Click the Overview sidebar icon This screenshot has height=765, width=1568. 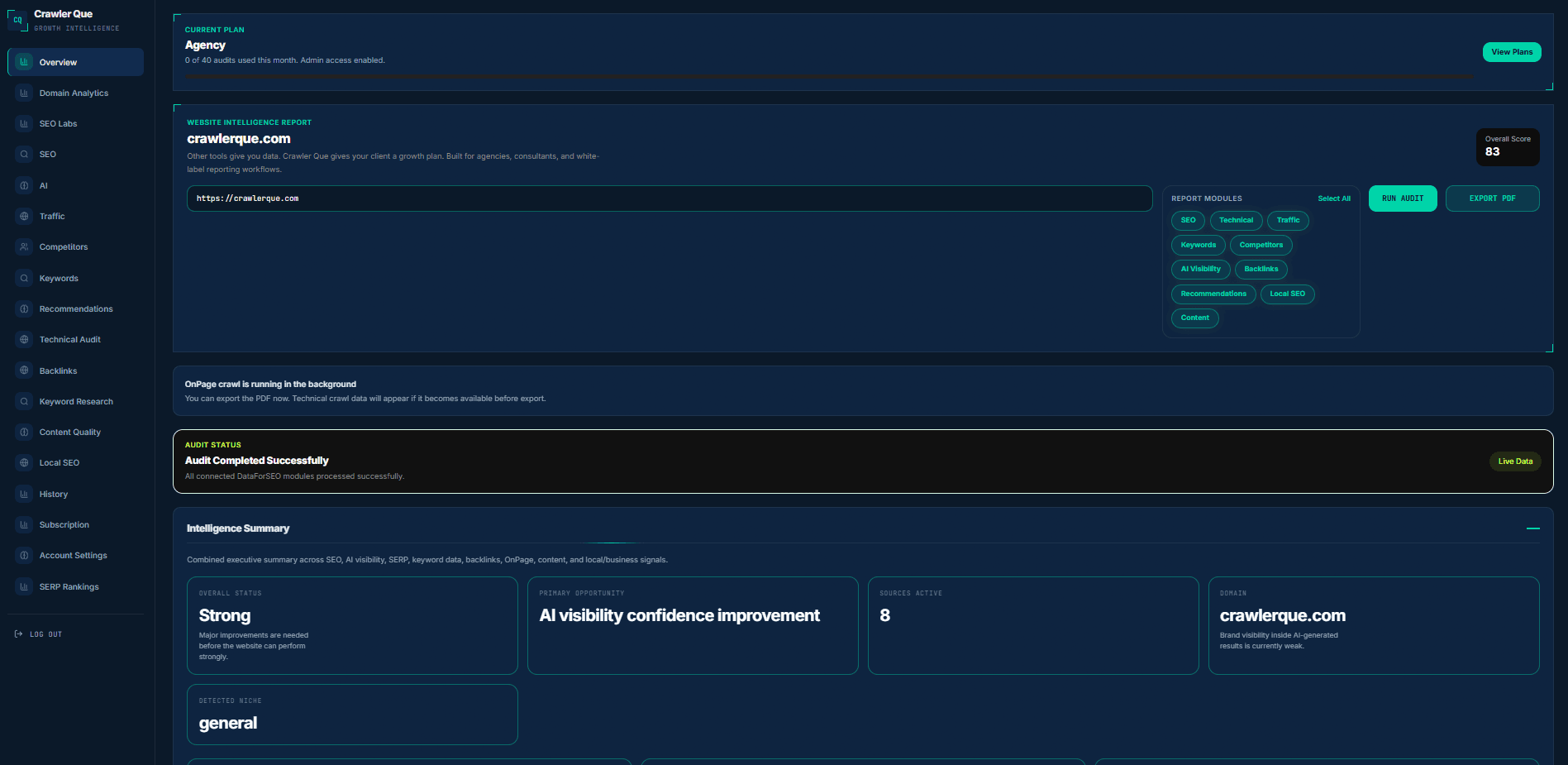click(24, 62)
